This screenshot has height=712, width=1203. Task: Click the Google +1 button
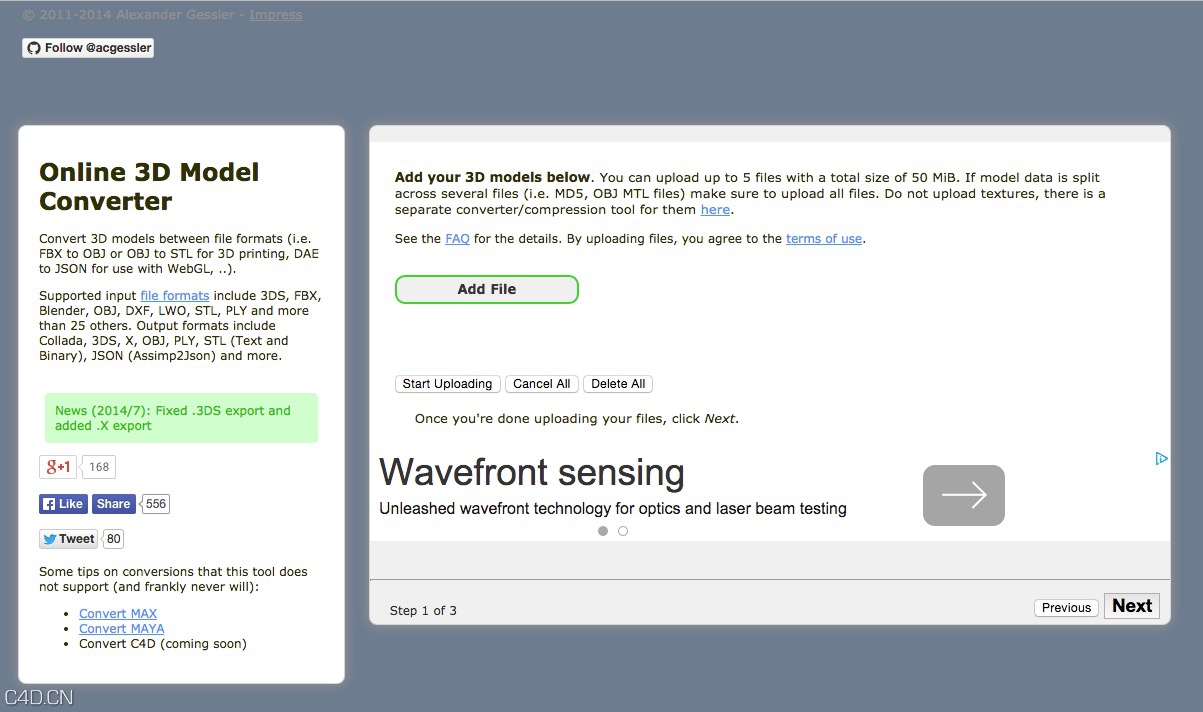tap(58, 467)
